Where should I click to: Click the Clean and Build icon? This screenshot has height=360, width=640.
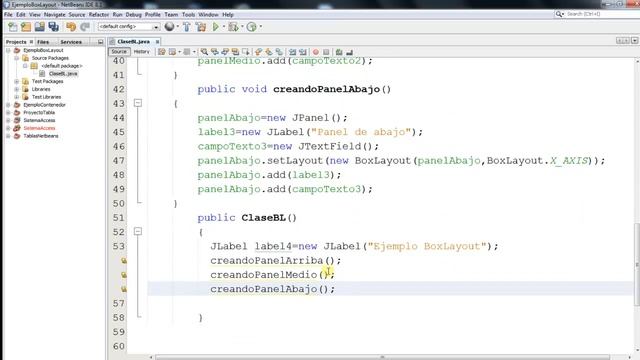(201, 27)
